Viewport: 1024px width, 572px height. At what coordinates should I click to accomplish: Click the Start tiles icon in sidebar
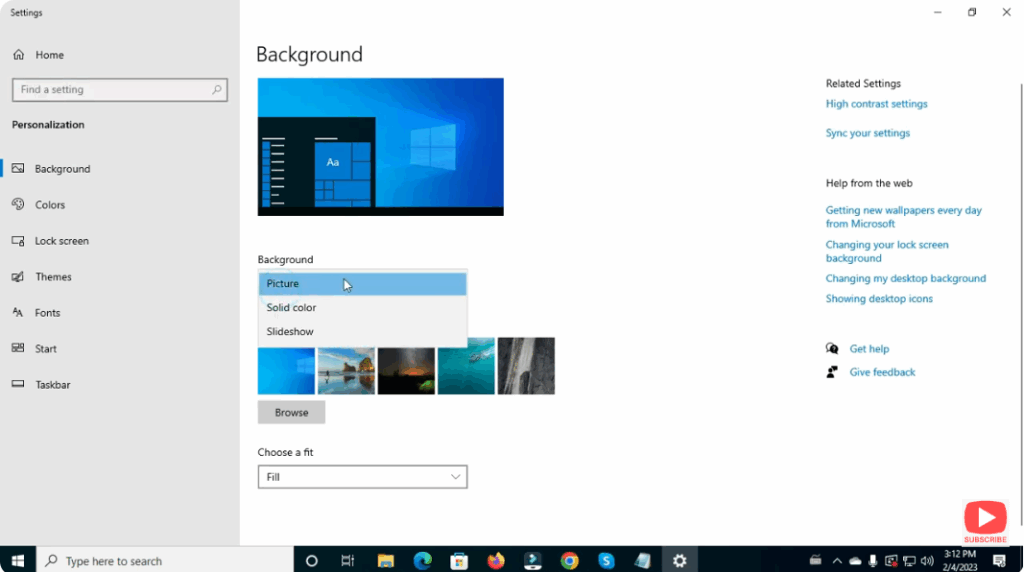pyautogui.click(x=18, y=348)
